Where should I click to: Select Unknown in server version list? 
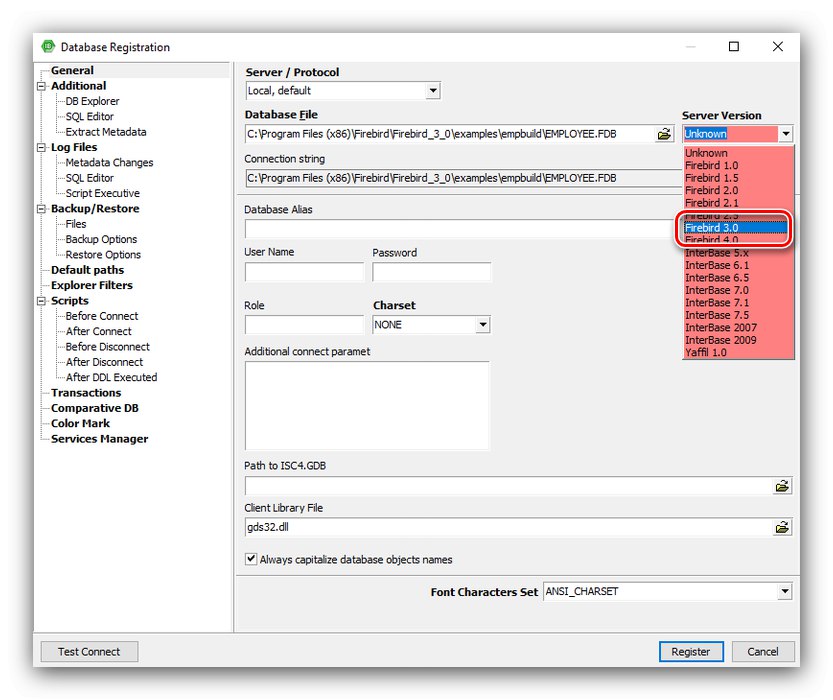point(738,153)
